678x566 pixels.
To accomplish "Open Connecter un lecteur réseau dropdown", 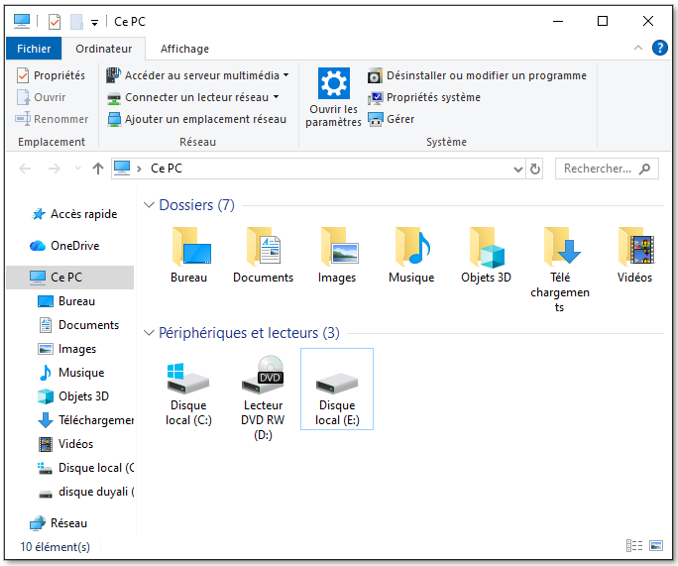I will pyautogui.click(x=276, y=97).
